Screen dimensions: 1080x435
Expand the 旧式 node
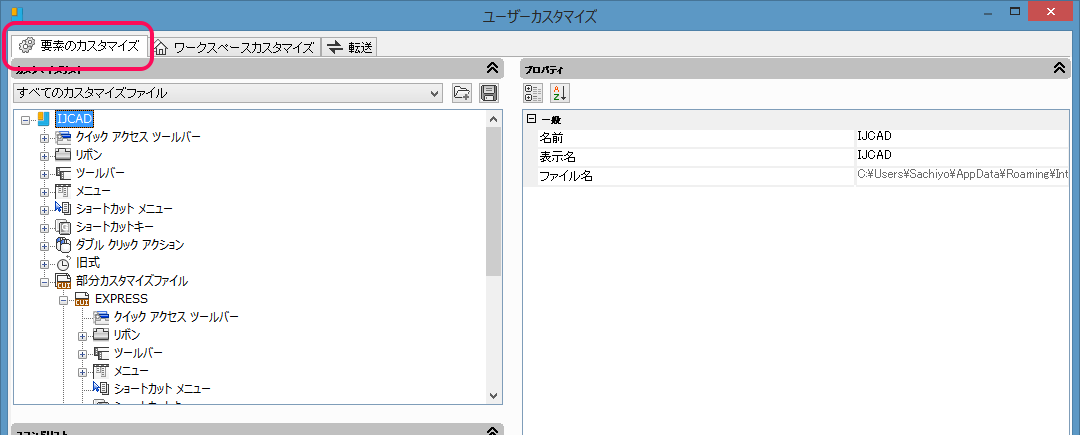tap(44, 263)
